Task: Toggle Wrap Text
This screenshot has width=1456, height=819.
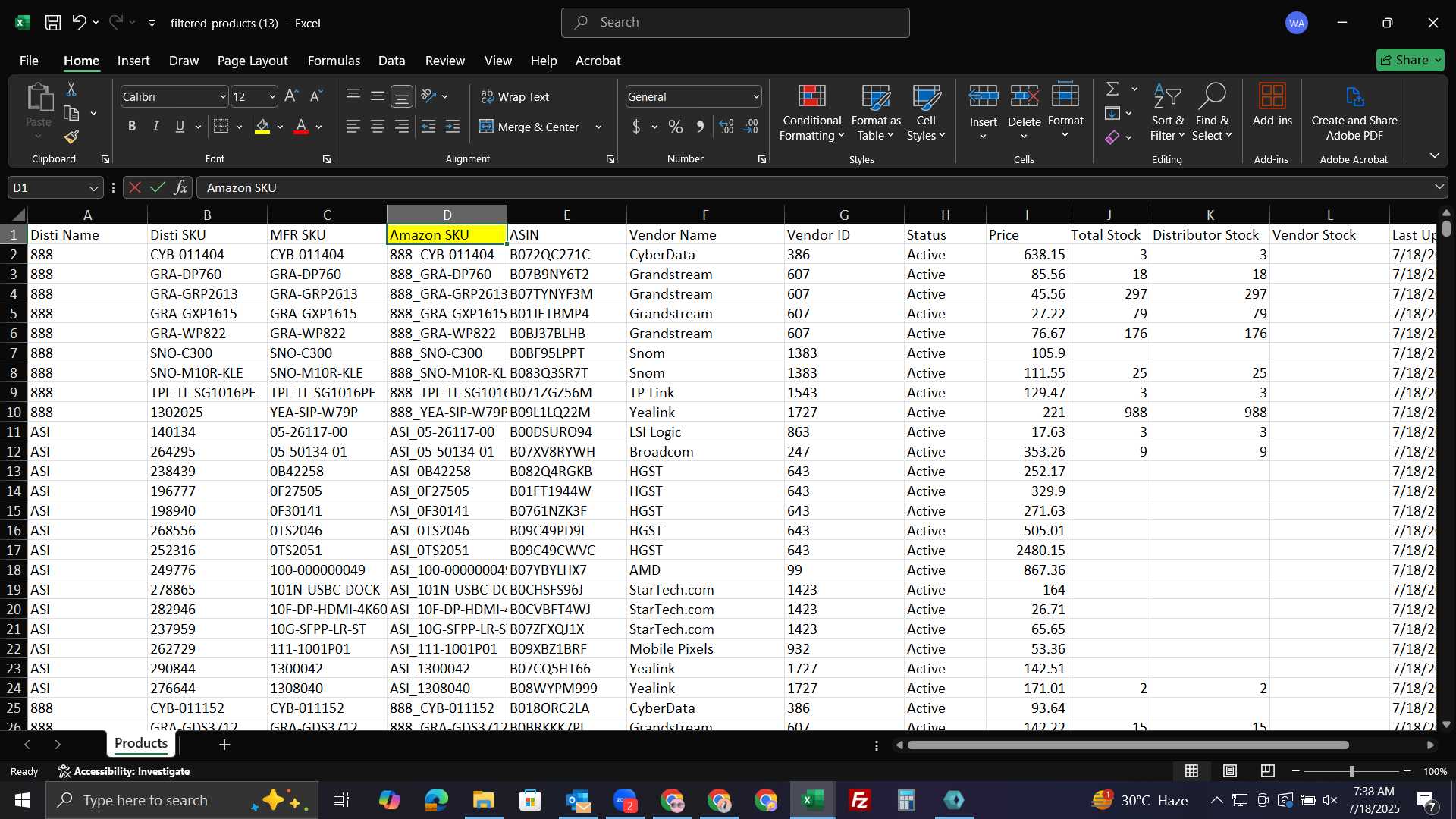Action: pyautogui.click(x=516, y=96)
